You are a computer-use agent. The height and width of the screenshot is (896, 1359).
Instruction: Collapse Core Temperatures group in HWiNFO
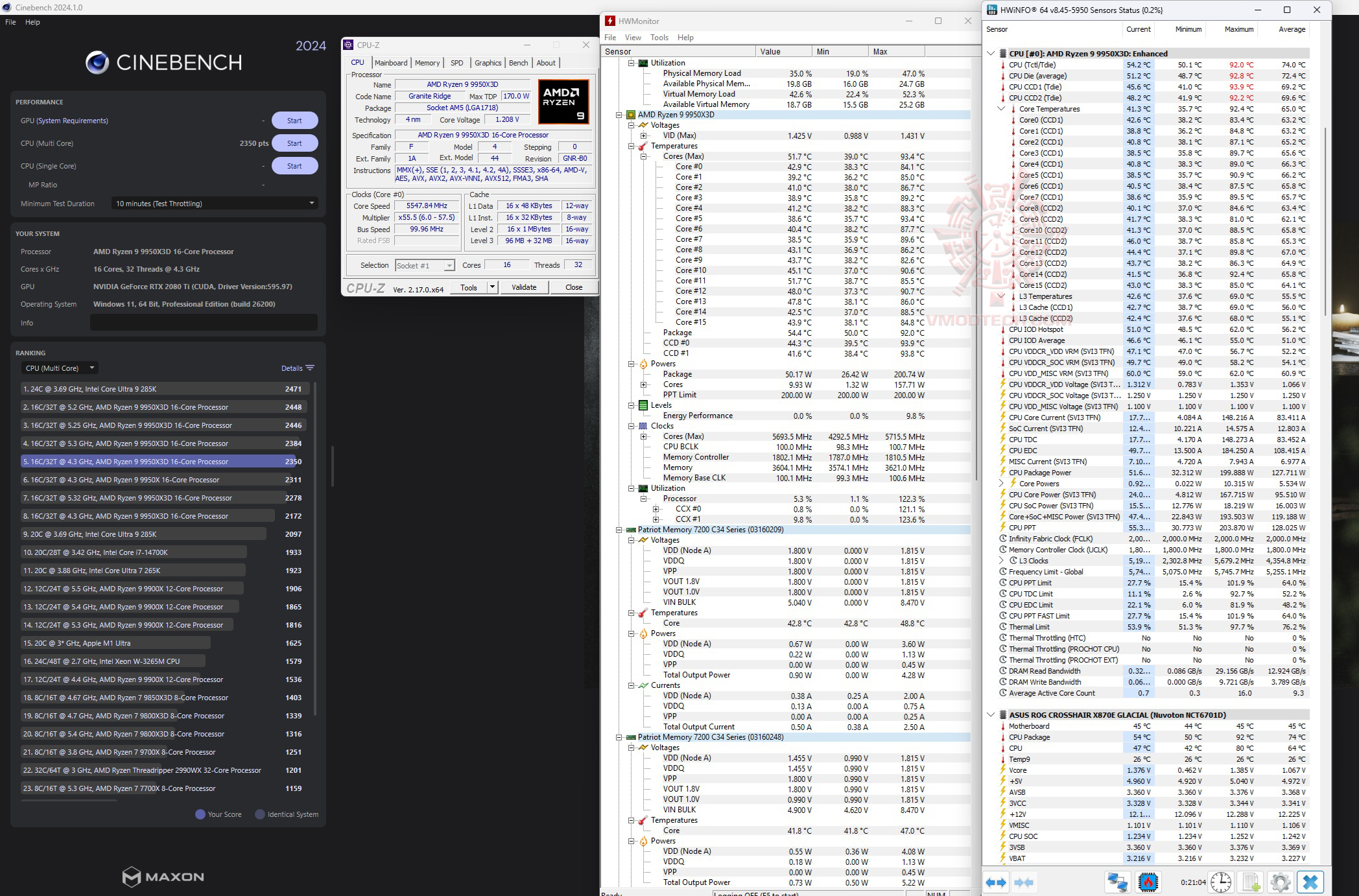click(x=1001, y=109)
